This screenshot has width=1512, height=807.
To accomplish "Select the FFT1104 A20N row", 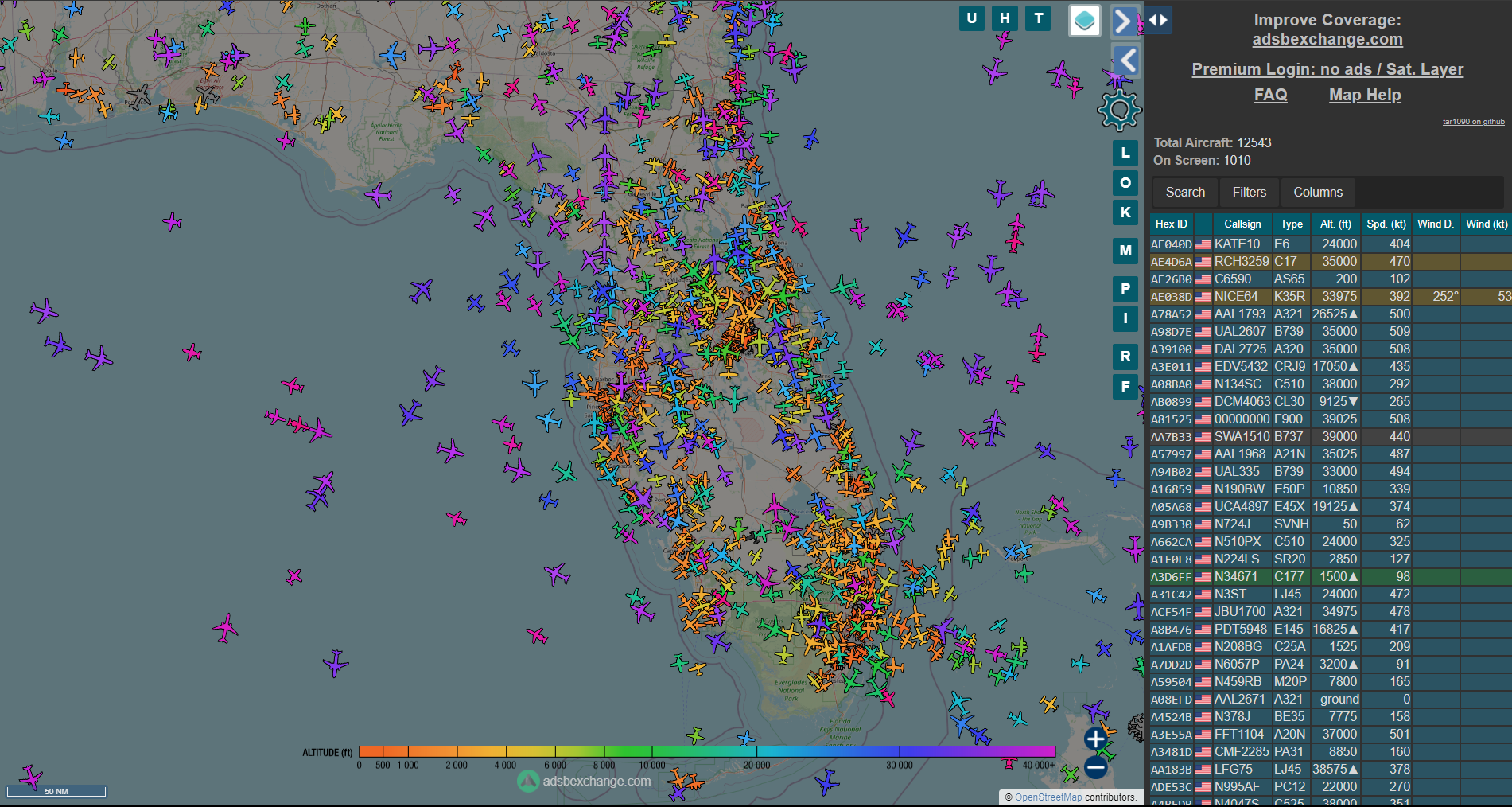I will click(x=1330, y=735).
